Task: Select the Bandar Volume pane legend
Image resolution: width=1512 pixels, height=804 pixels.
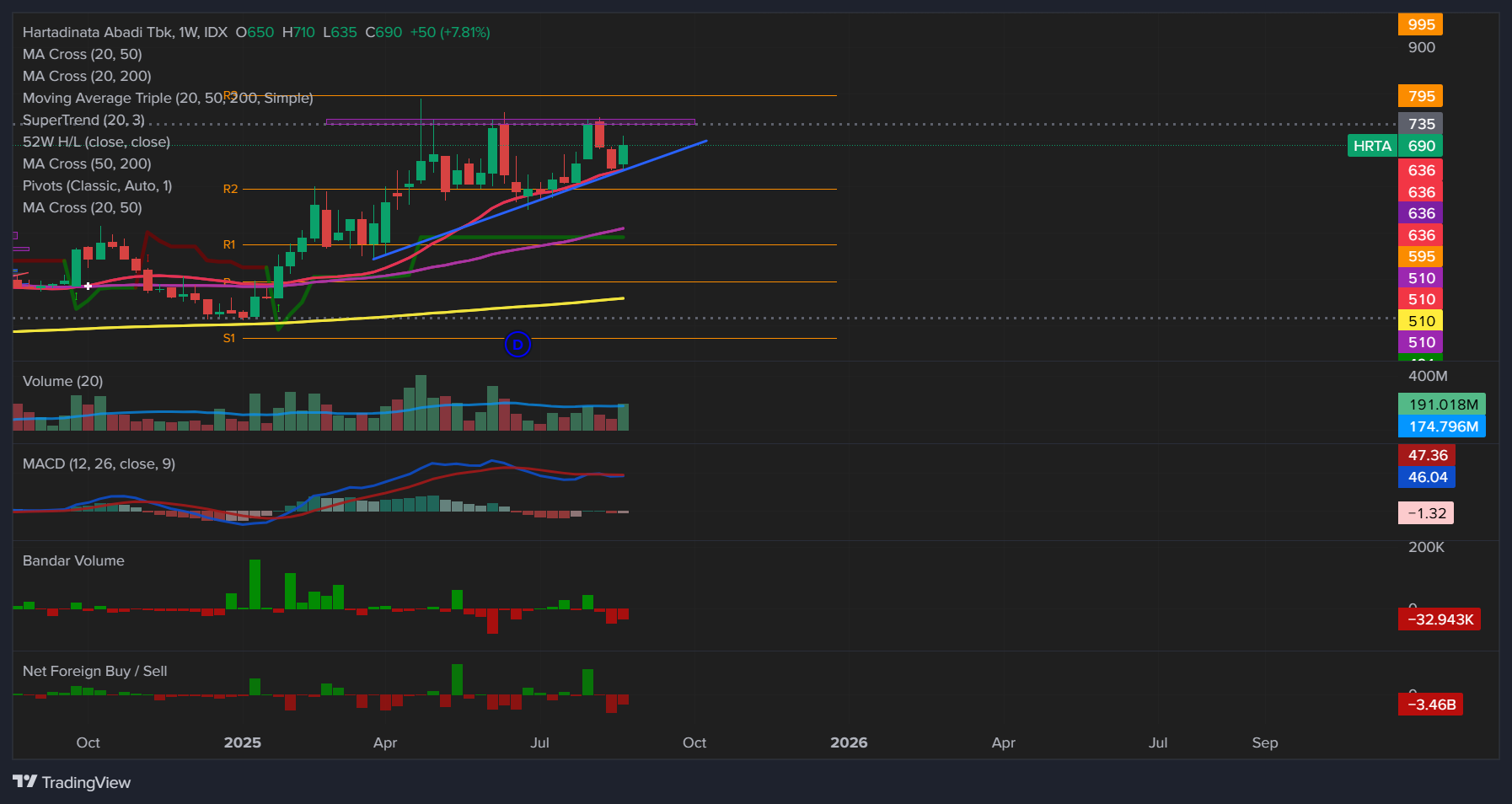Action: pyautogui.click(x=73, y=560)
